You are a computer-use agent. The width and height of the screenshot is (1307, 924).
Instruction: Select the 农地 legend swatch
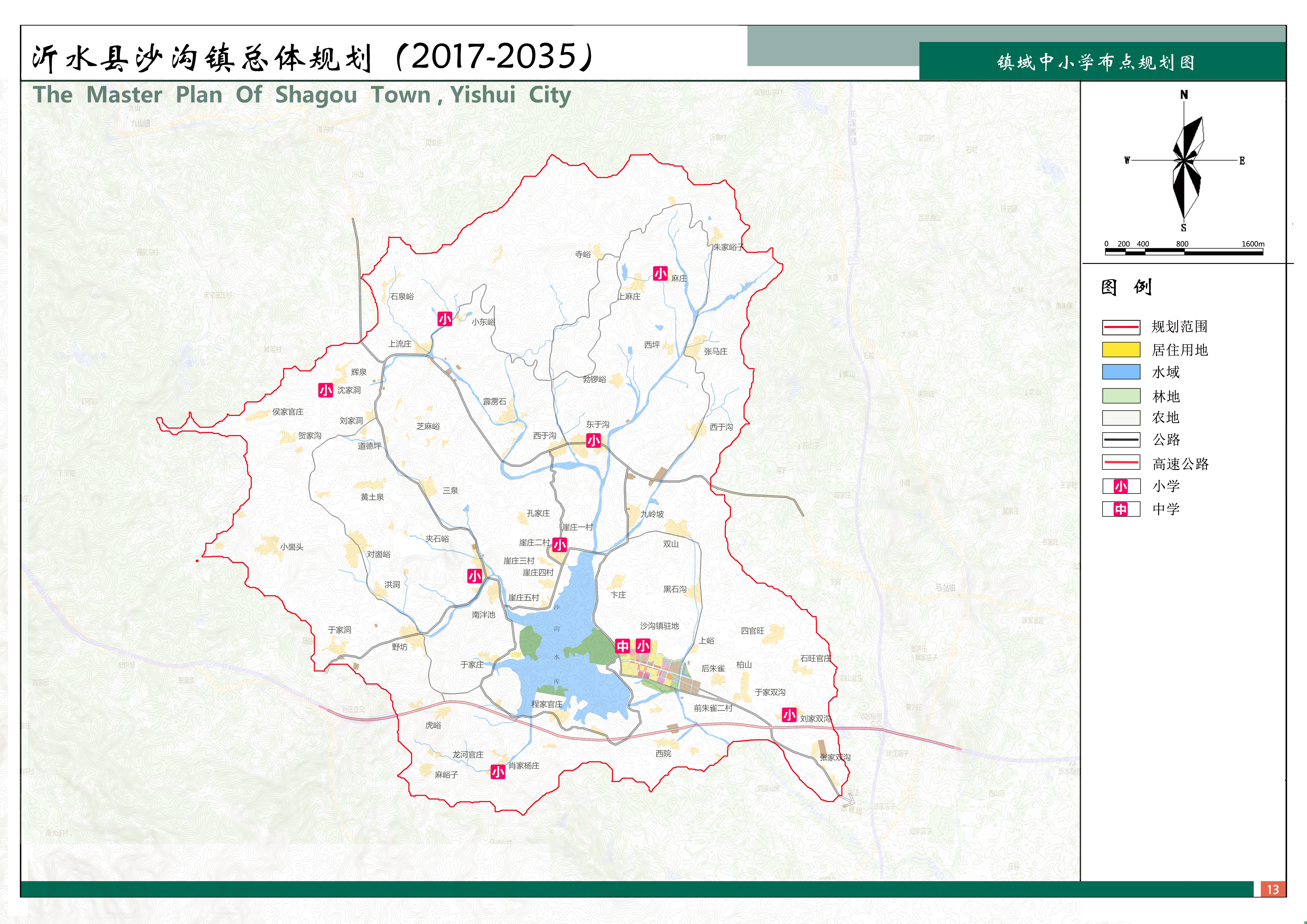tap(1121, 418)
